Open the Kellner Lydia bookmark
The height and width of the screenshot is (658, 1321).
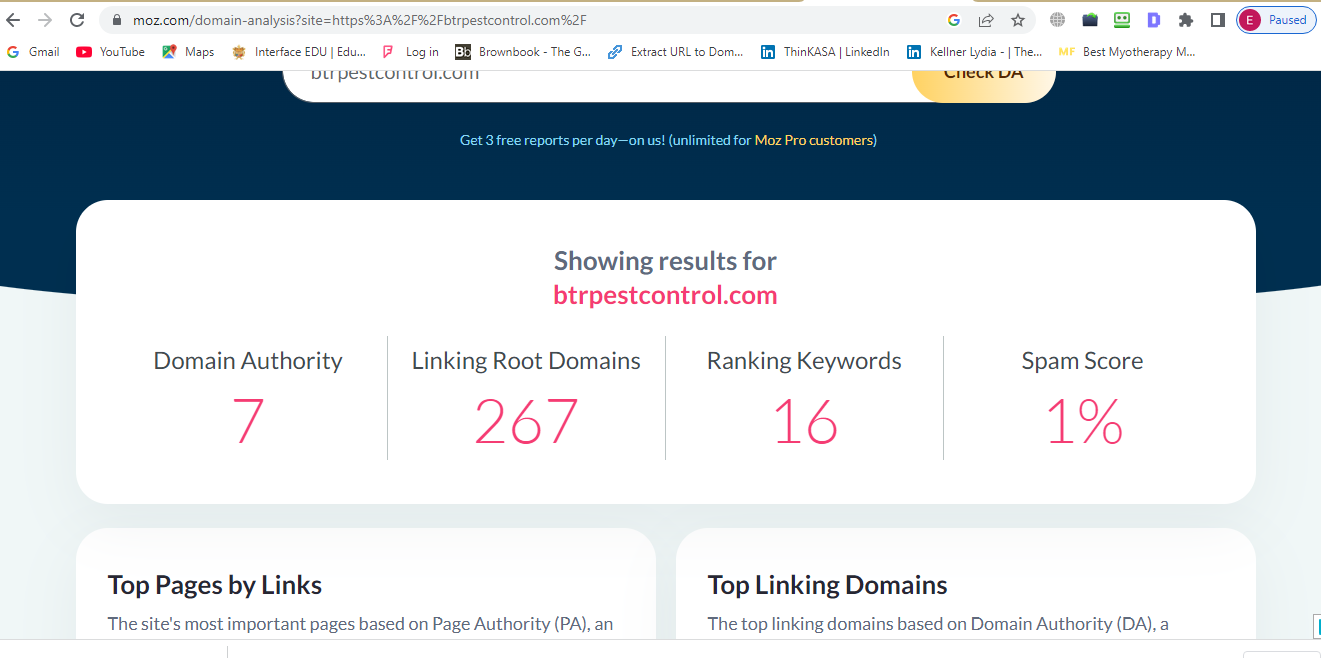(974, 52)
